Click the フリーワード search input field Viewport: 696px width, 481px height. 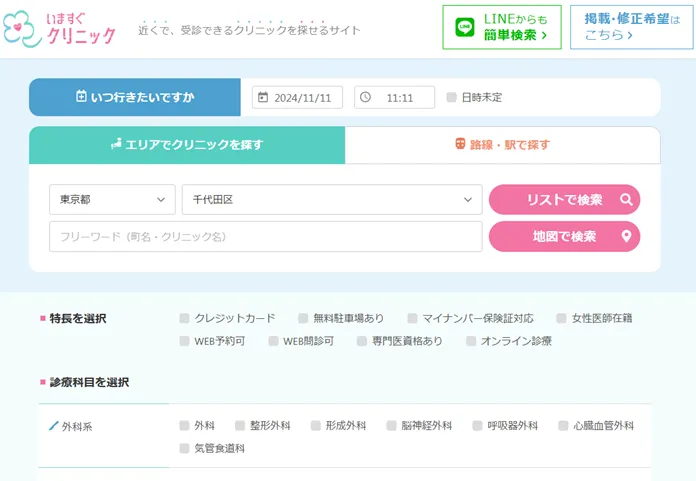tap(265, 237)
